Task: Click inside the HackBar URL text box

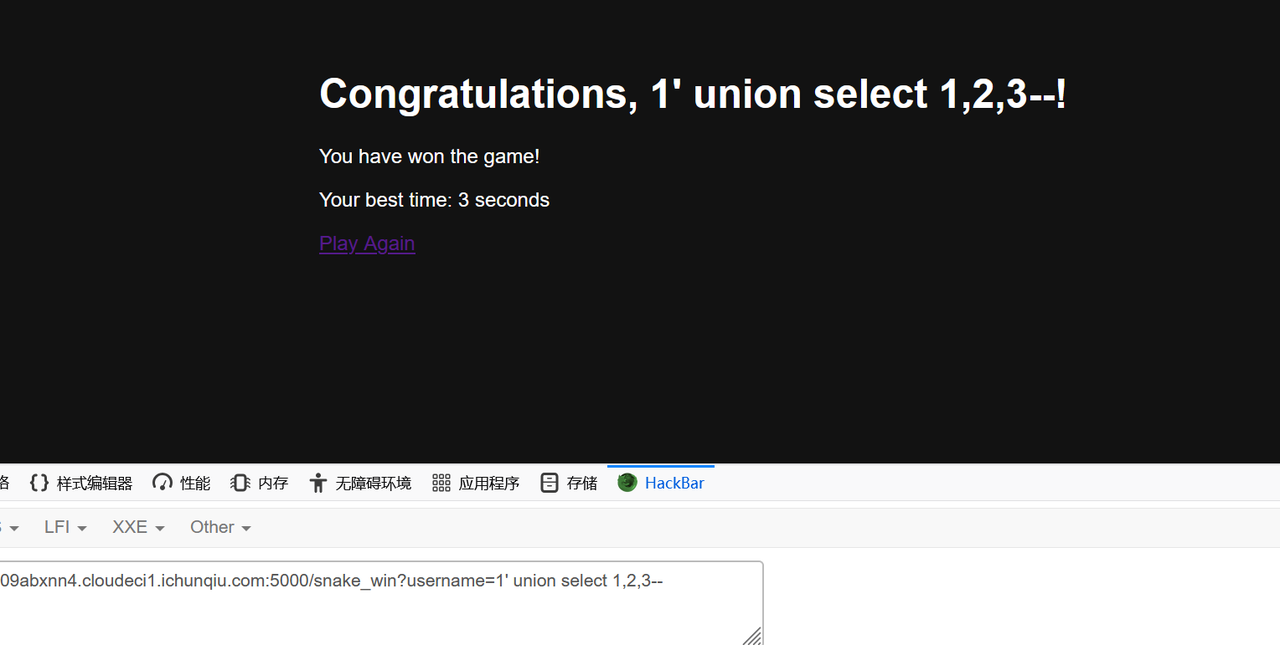Action: 380,603
